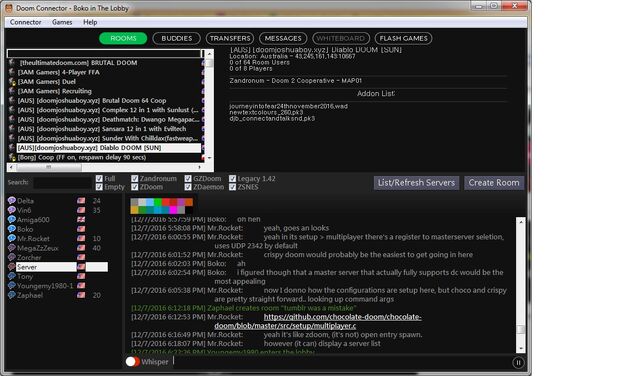The height and width of the screenshot is (376, 640).
Task: Toggle the GZDoom filter checkbox
Action: pos(188,178)
